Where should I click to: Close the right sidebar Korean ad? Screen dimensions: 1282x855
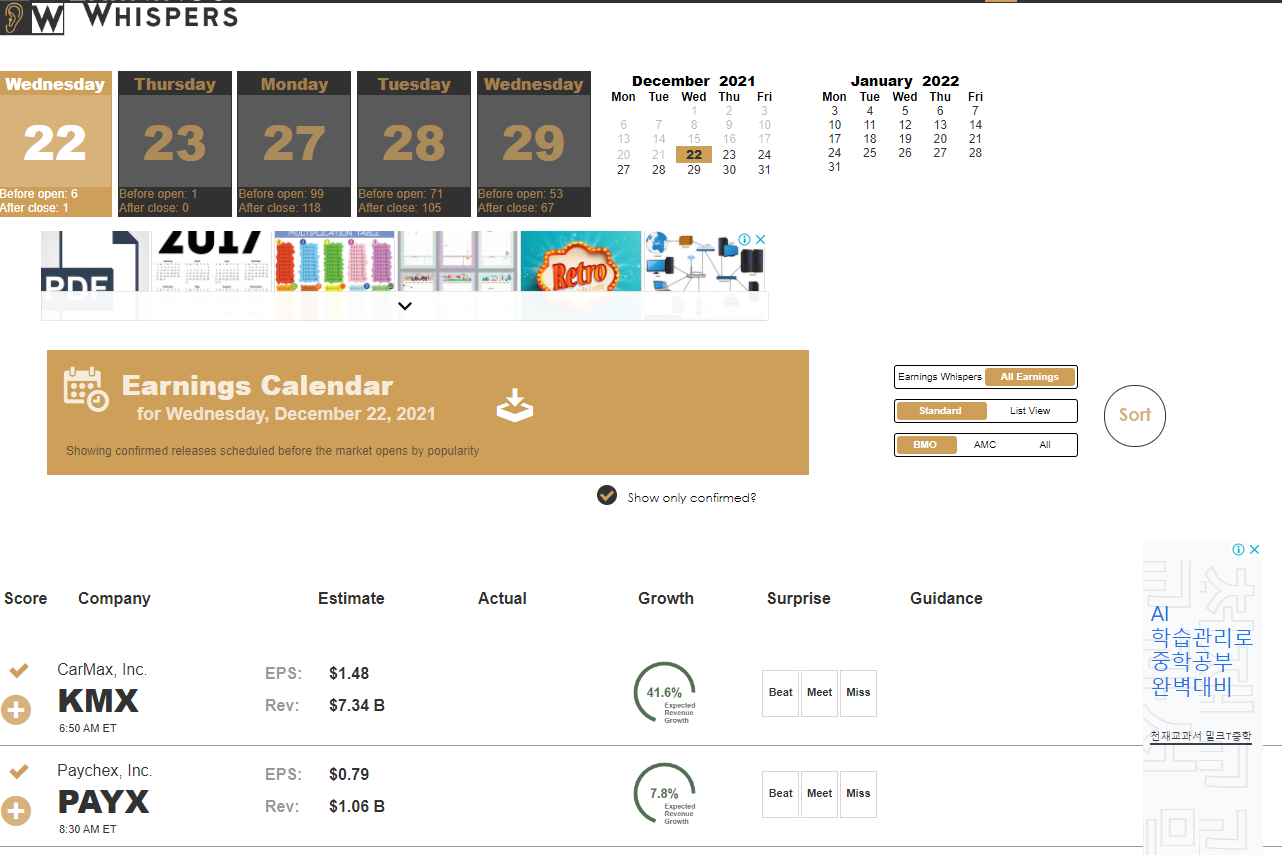click(x=1254, y=549)
